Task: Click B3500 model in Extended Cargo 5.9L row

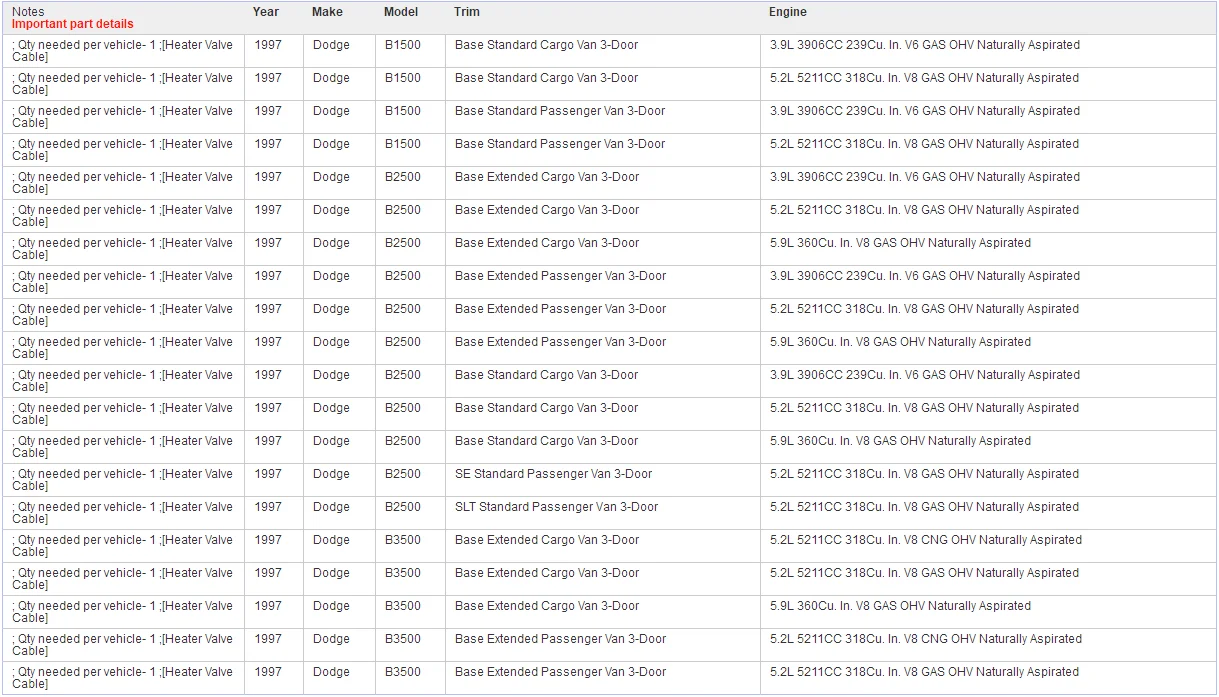Action: pyautogui.click(x=403, y=606)
